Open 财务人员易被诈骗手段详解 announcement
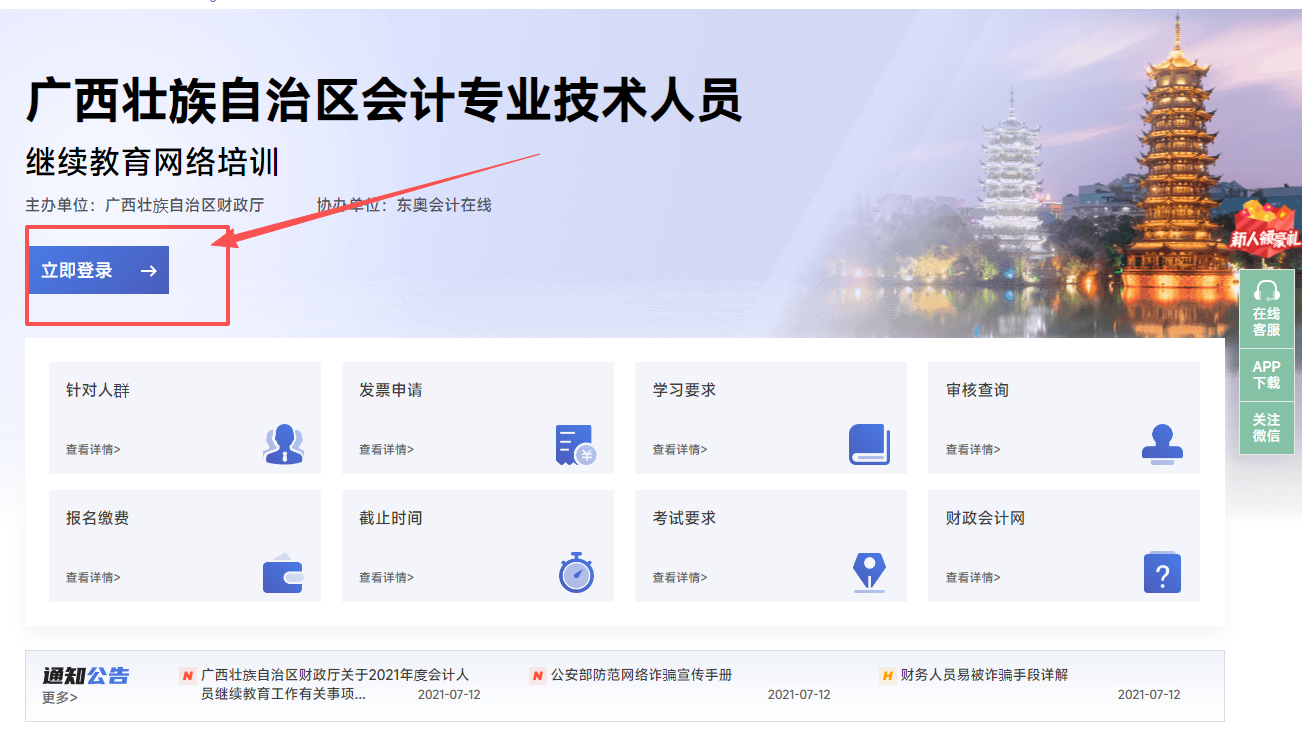This screenshot has height=736, width=1302. 984,675
